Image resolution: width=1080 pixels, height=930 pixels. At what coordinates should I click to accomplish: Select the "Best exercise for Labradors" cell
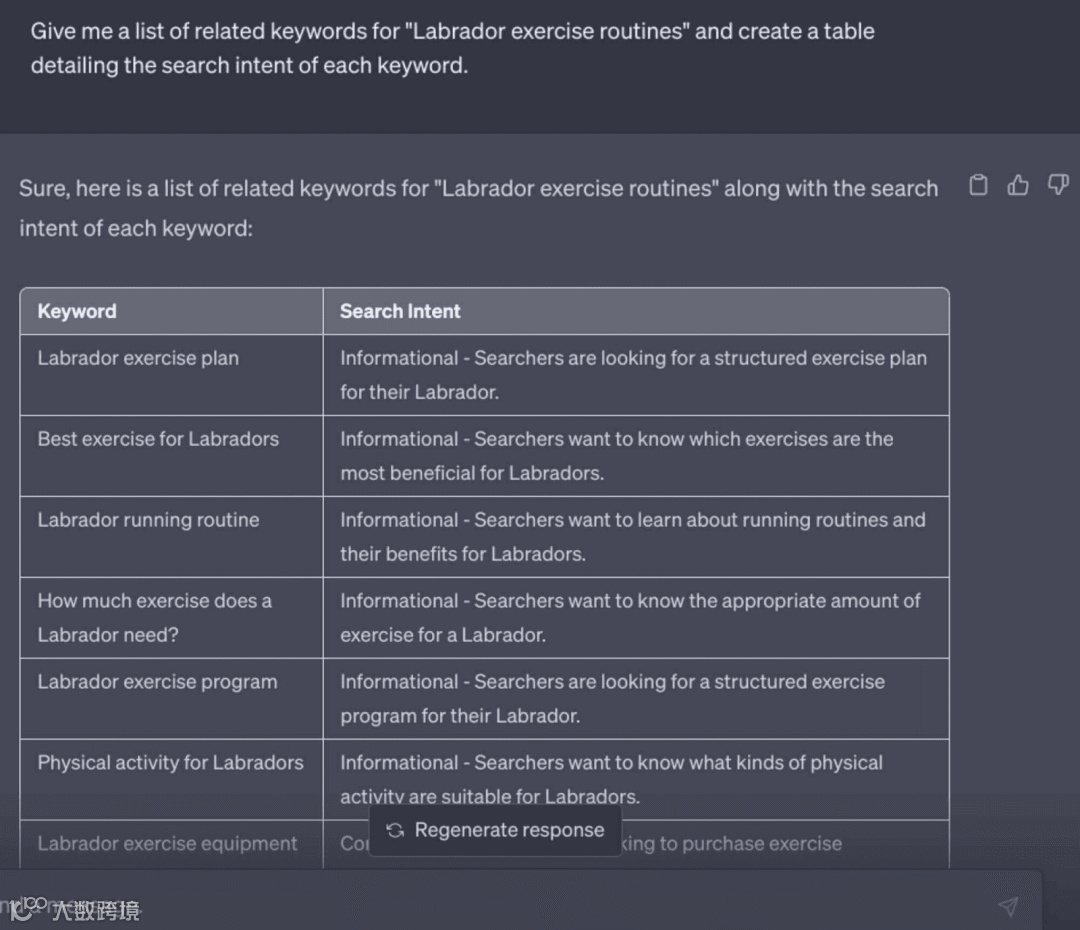pyautogui.click(x=158, y=439)
